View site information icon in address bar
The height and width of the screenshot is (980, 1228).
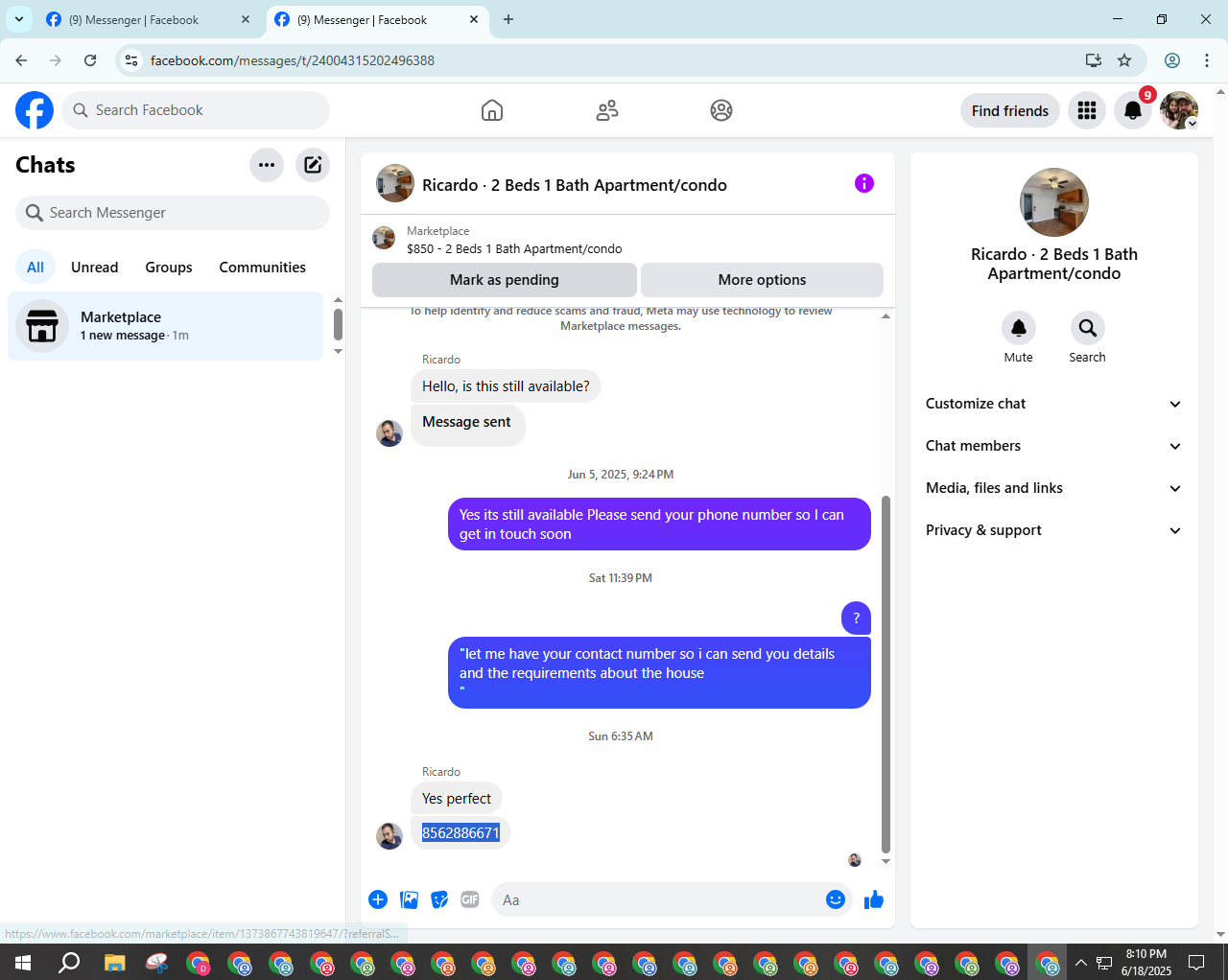click(131, 60)
